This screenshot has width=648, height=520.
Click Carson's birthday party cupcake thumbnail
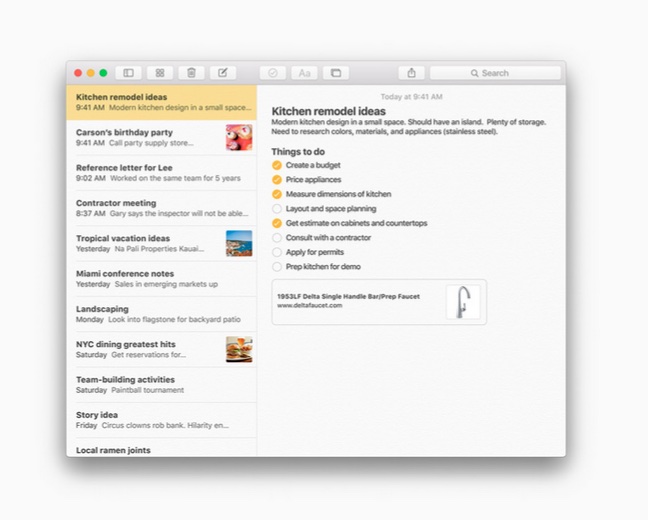point(239,138)
